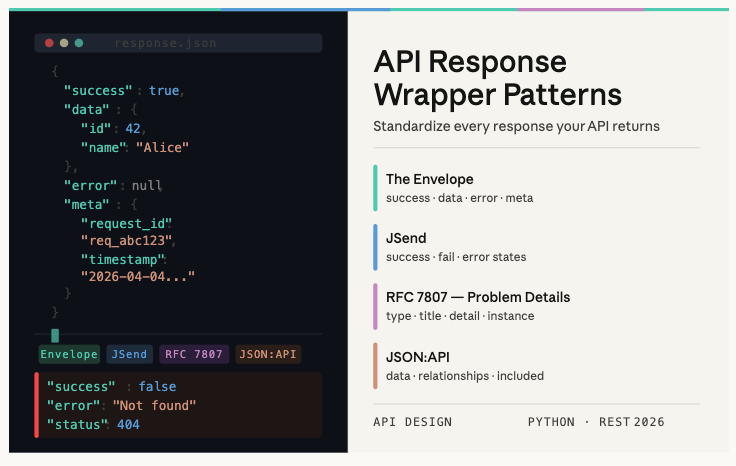Click the false value
736x466 pixels.
click(x=157, y=387)
